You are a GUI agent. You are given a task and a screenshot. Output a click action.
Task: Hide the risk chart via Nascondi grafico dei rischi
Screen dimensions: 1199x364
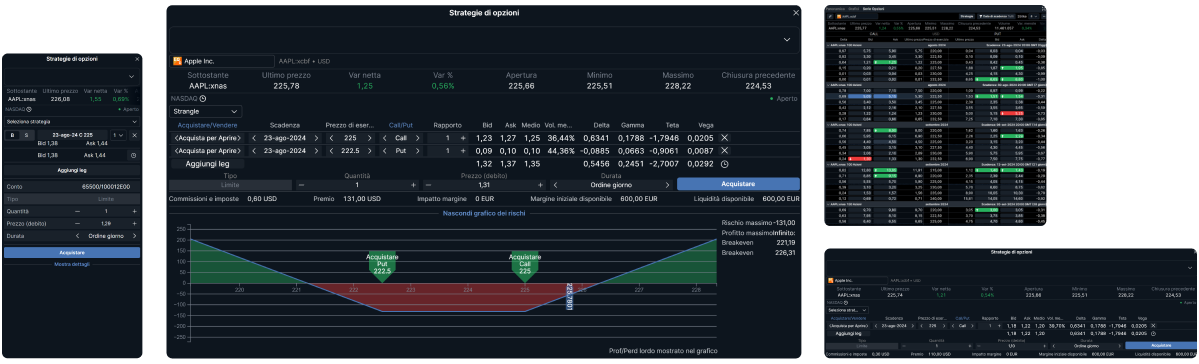pos(483,213)
